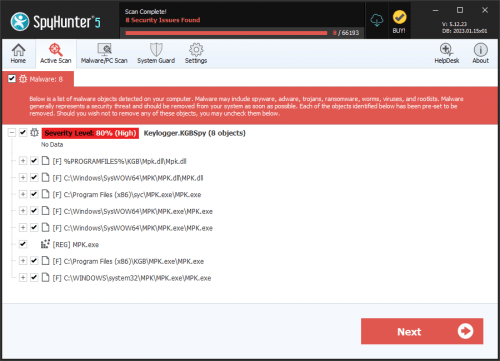
Task: Collapse the Keylogger.KGBSpy group
Action: (12, 133)
